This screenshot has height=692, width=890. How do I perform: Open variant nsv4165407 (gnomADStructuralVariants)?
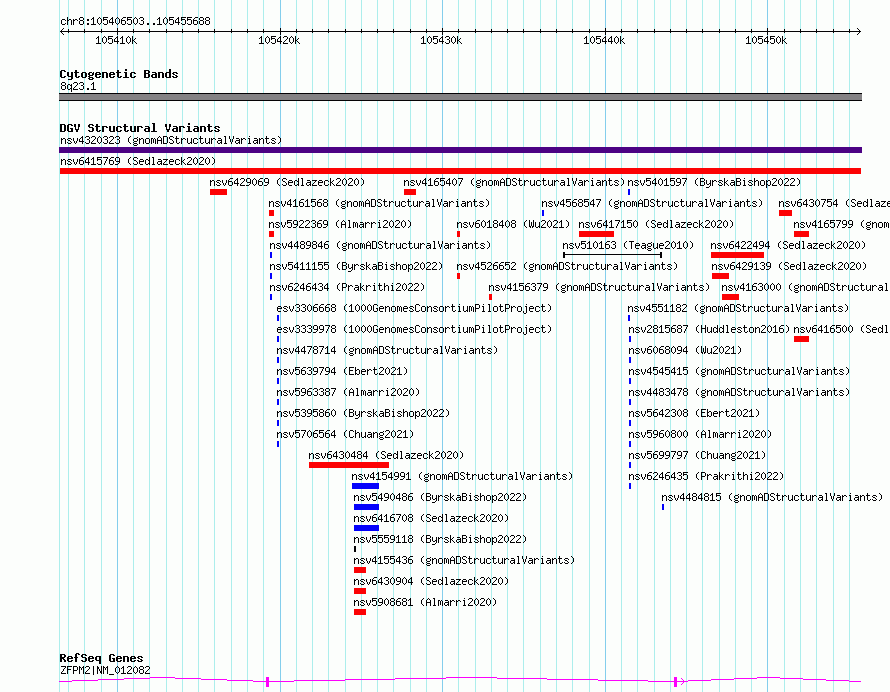pos(514,182)
